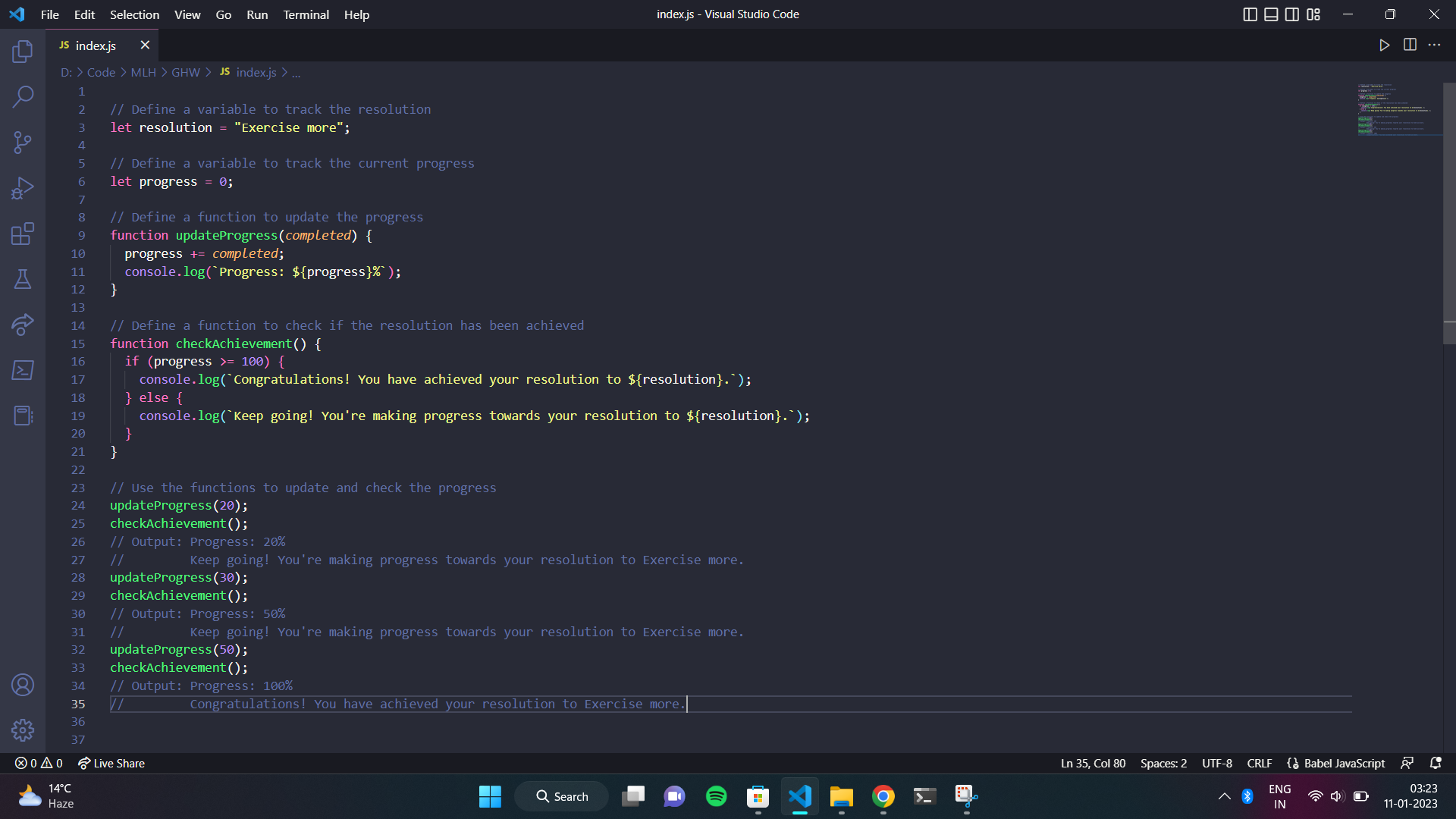
Task: Open the Testing flask view
Action: 23,279
